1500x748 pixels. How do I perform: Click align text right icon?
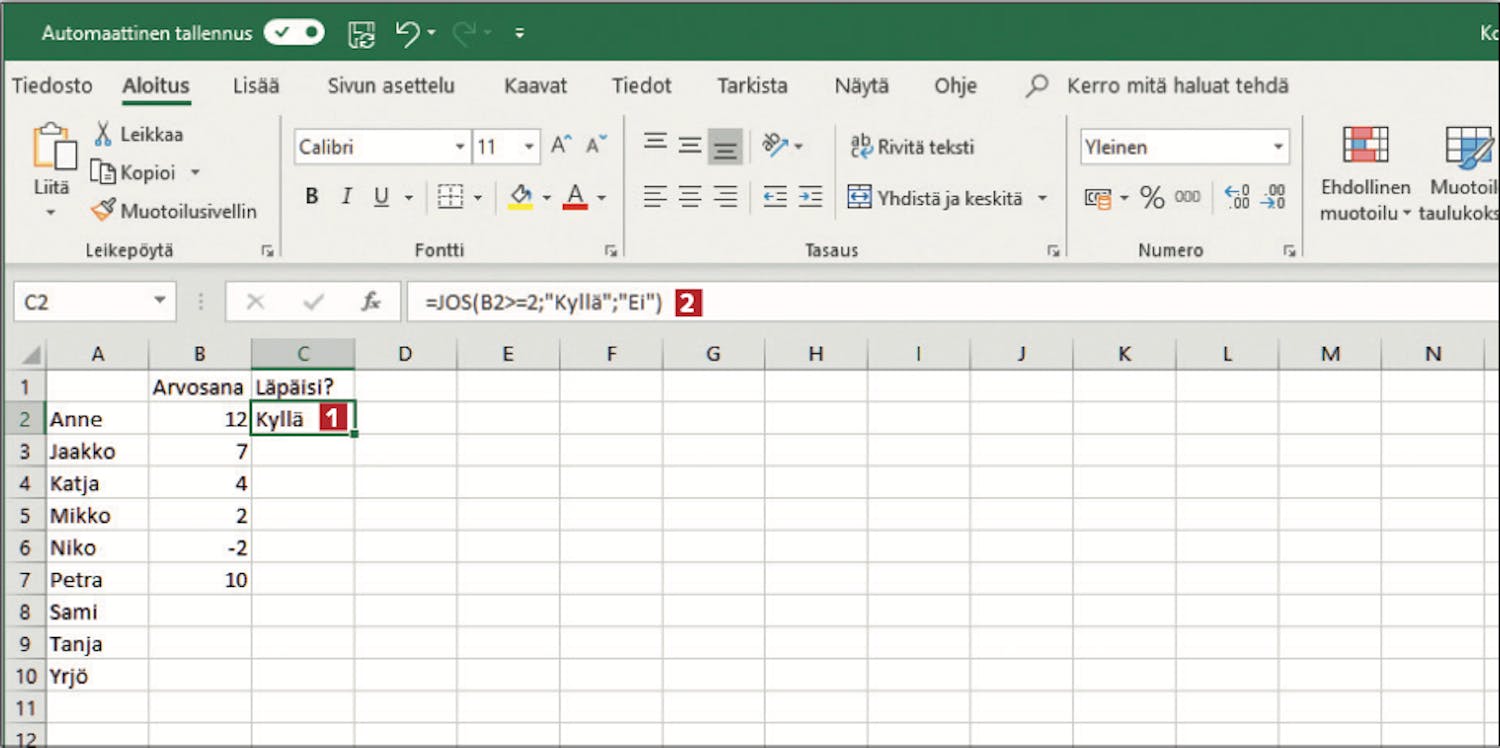725,197
